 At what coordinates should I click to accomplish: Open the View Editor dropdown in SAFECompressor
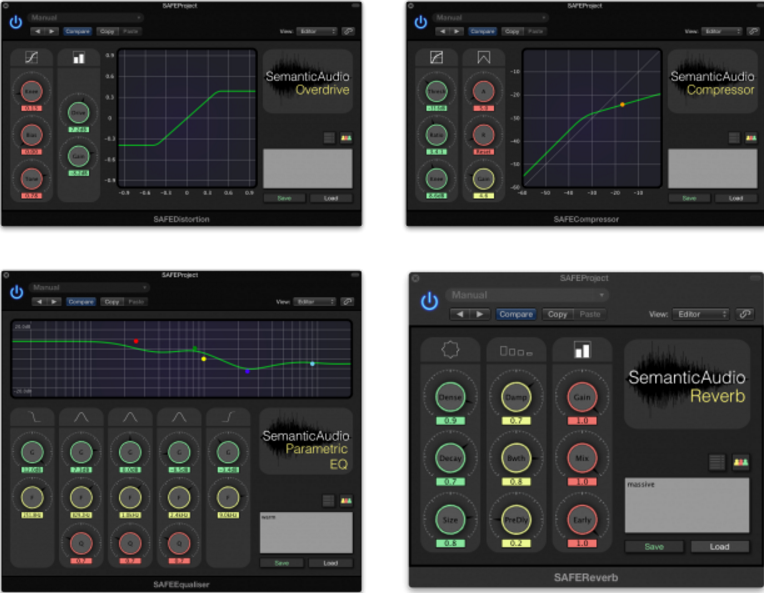pyautogui.click(x=722, y=31)
